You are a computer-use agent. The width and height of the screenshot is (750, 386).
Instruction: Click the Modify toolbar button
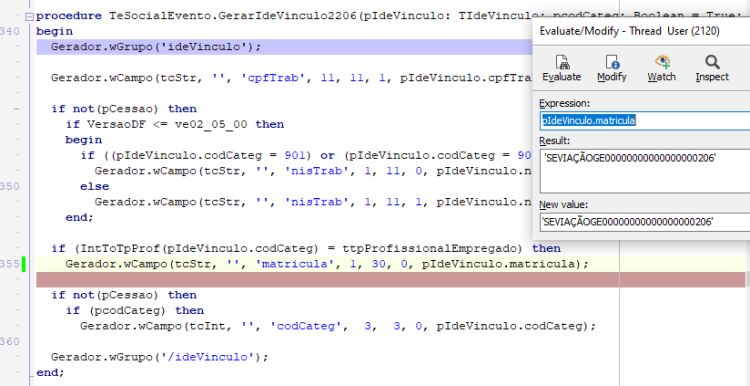[612, 68]
